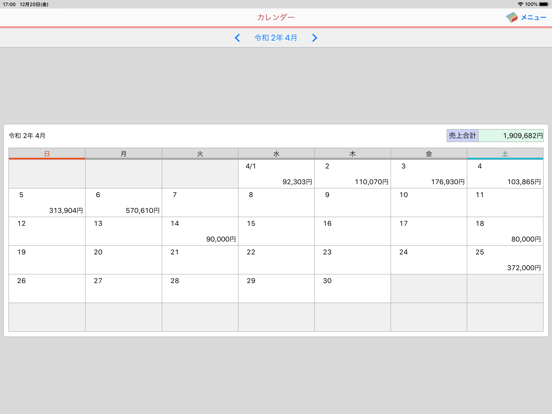Select the 570,610円 sales amount
Image resolution: width=552 pixels, height=414 pixels.
coord(143,211)
